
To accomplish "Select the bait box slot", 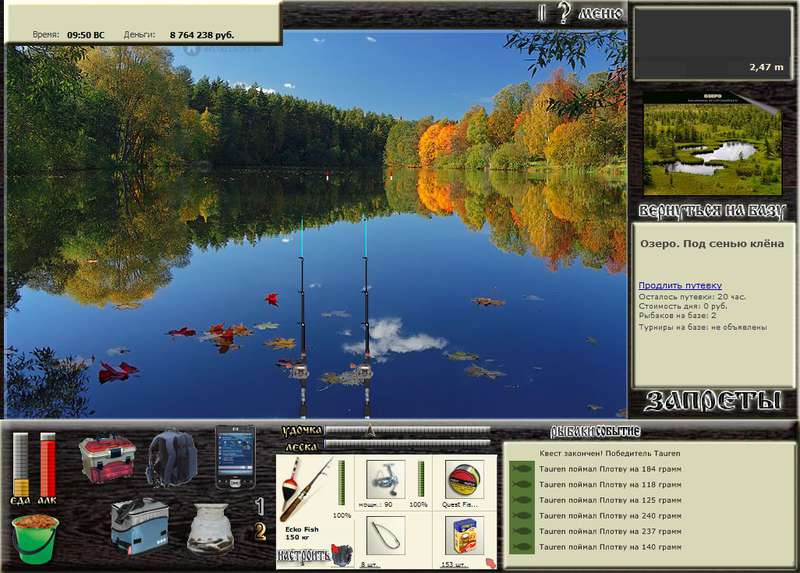I will [464, 536].
